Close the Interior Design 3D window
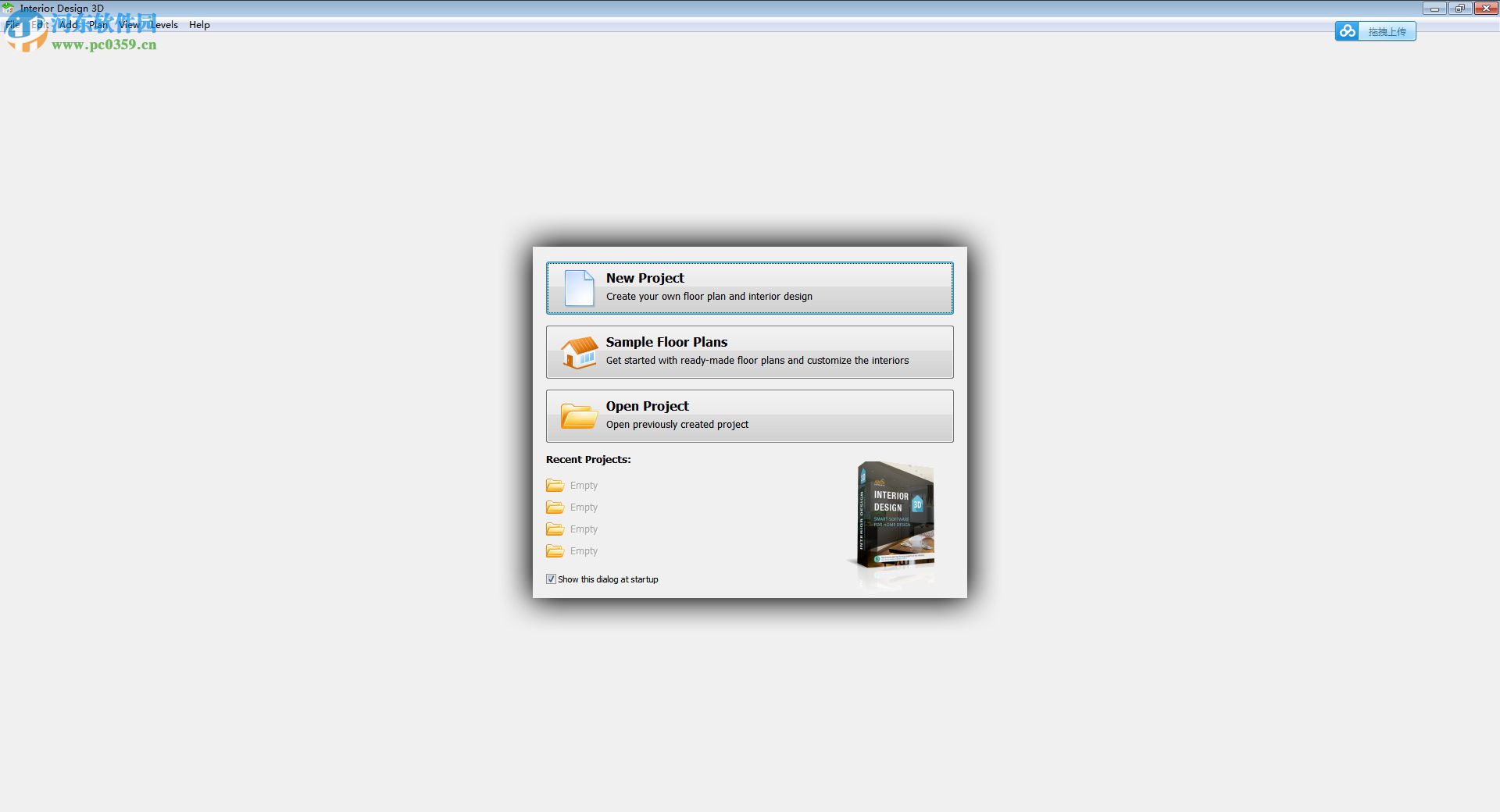The image size is (1500, 812). pyautogui.click(x=1485, y=9)
